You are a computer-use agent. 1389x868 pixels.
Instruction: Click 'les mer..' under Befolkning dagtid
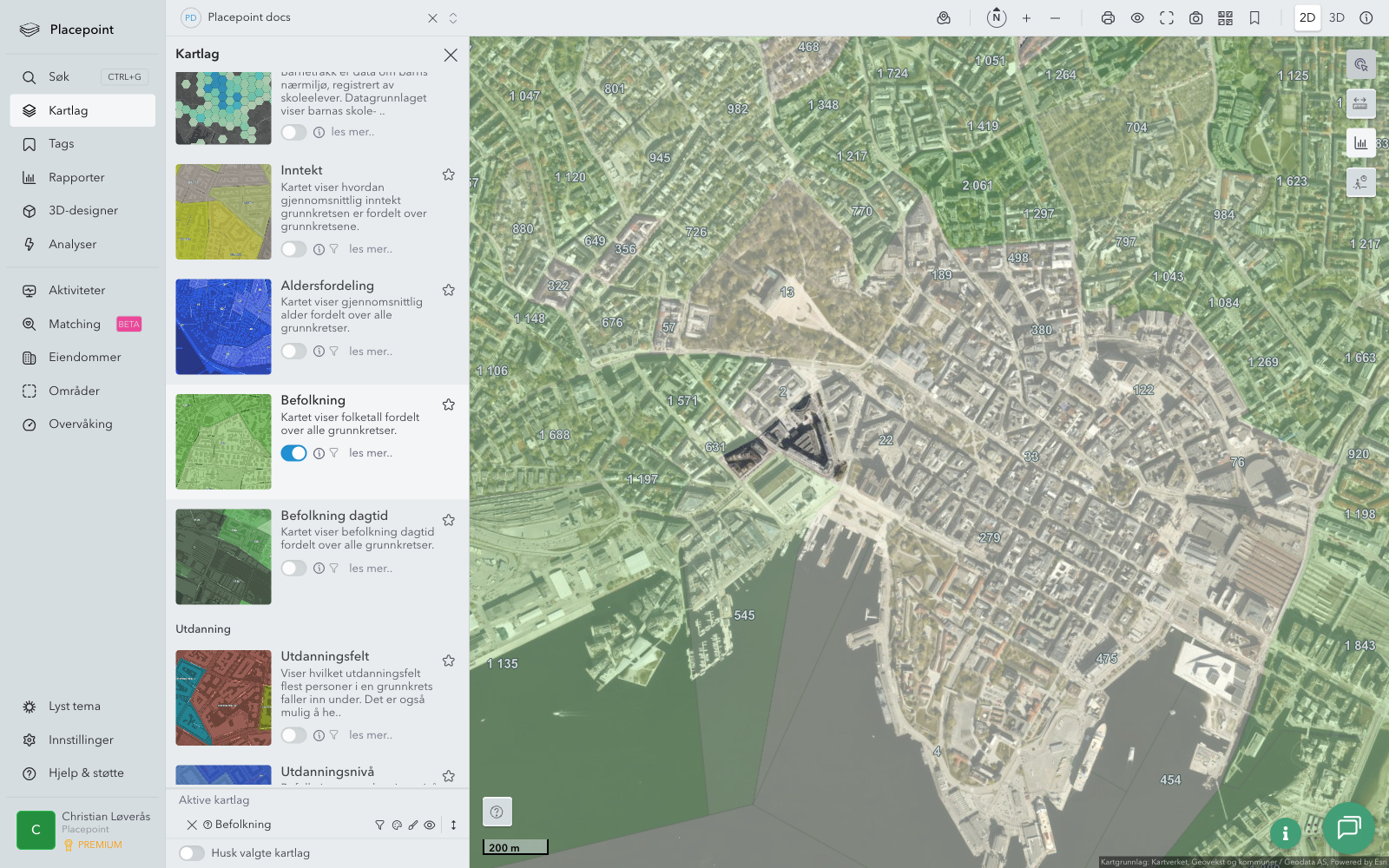pos(371,569)
